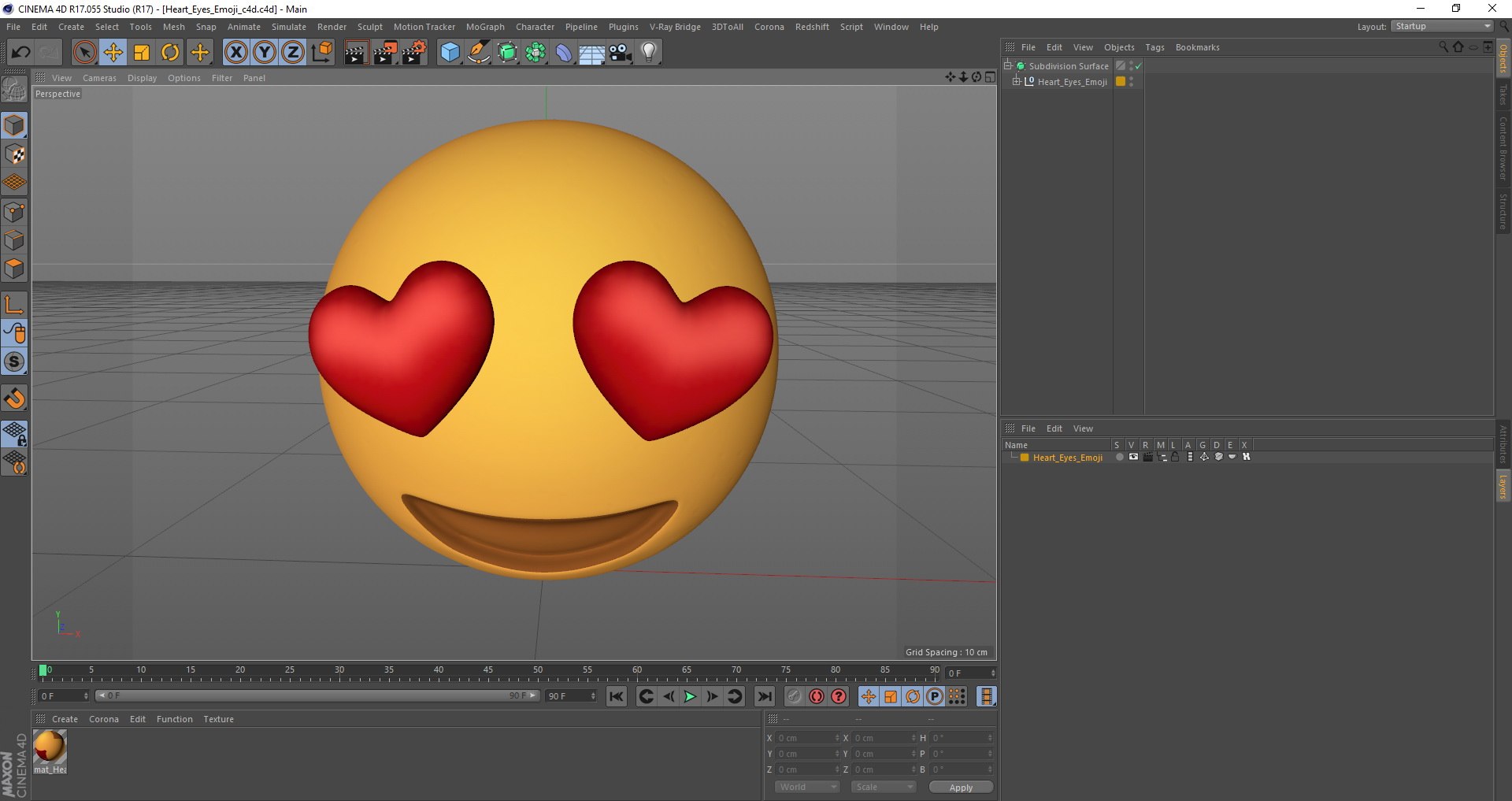Click the X position coordinate field
Viewport: 1512px width, 801px height.
(807, 738)
